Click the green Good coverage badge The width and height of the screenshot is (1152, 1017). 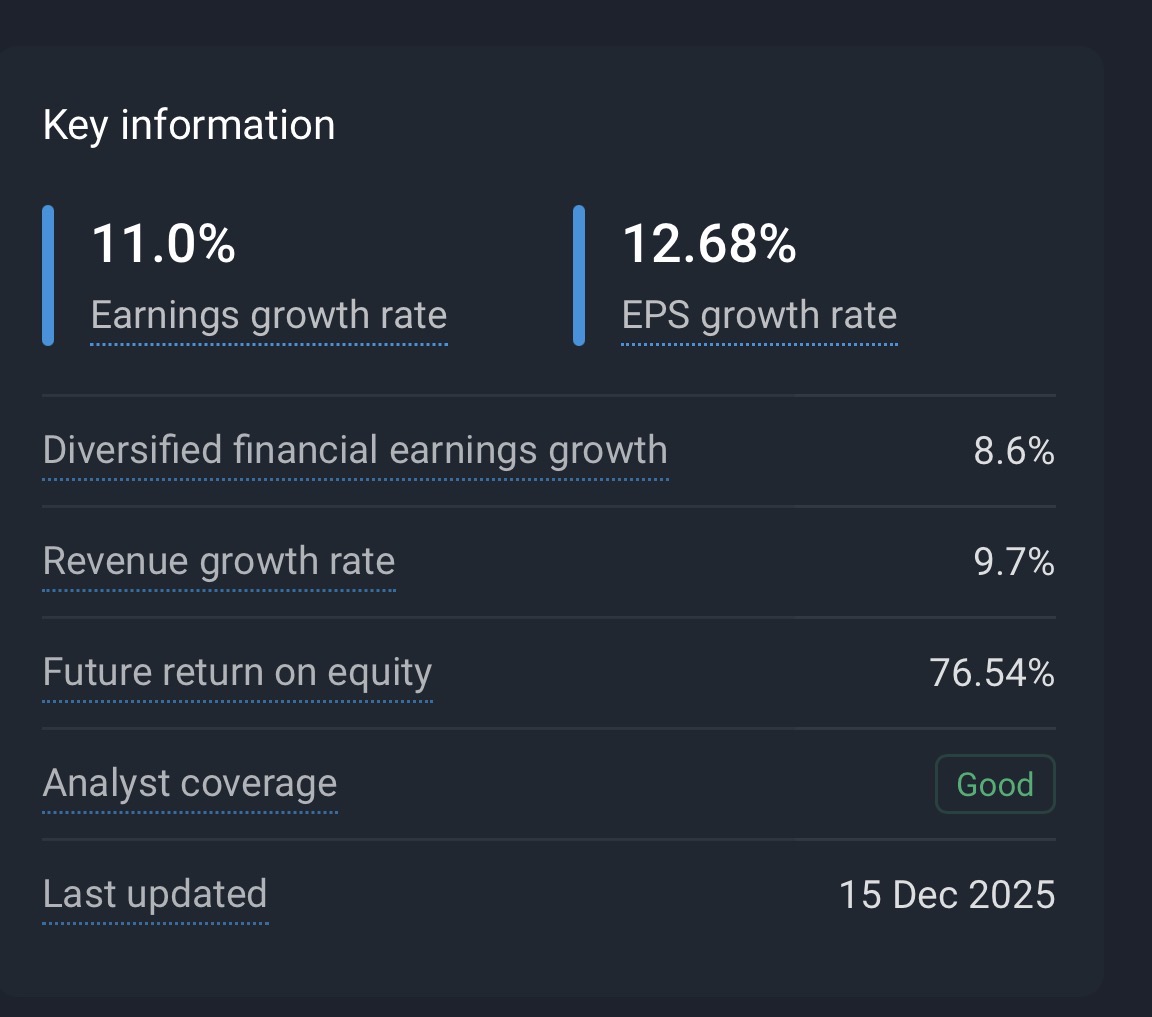tap(995, 785)
